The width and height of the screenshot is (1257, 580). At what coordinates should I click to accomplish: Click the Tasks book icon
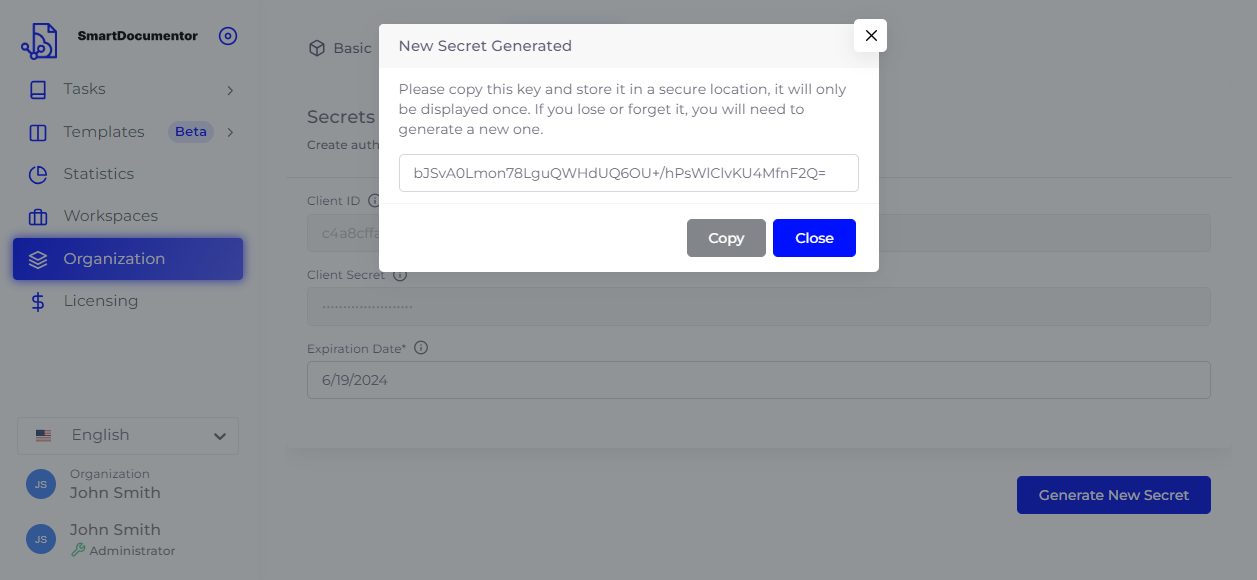pyautogui.click(x=38, y=90)
